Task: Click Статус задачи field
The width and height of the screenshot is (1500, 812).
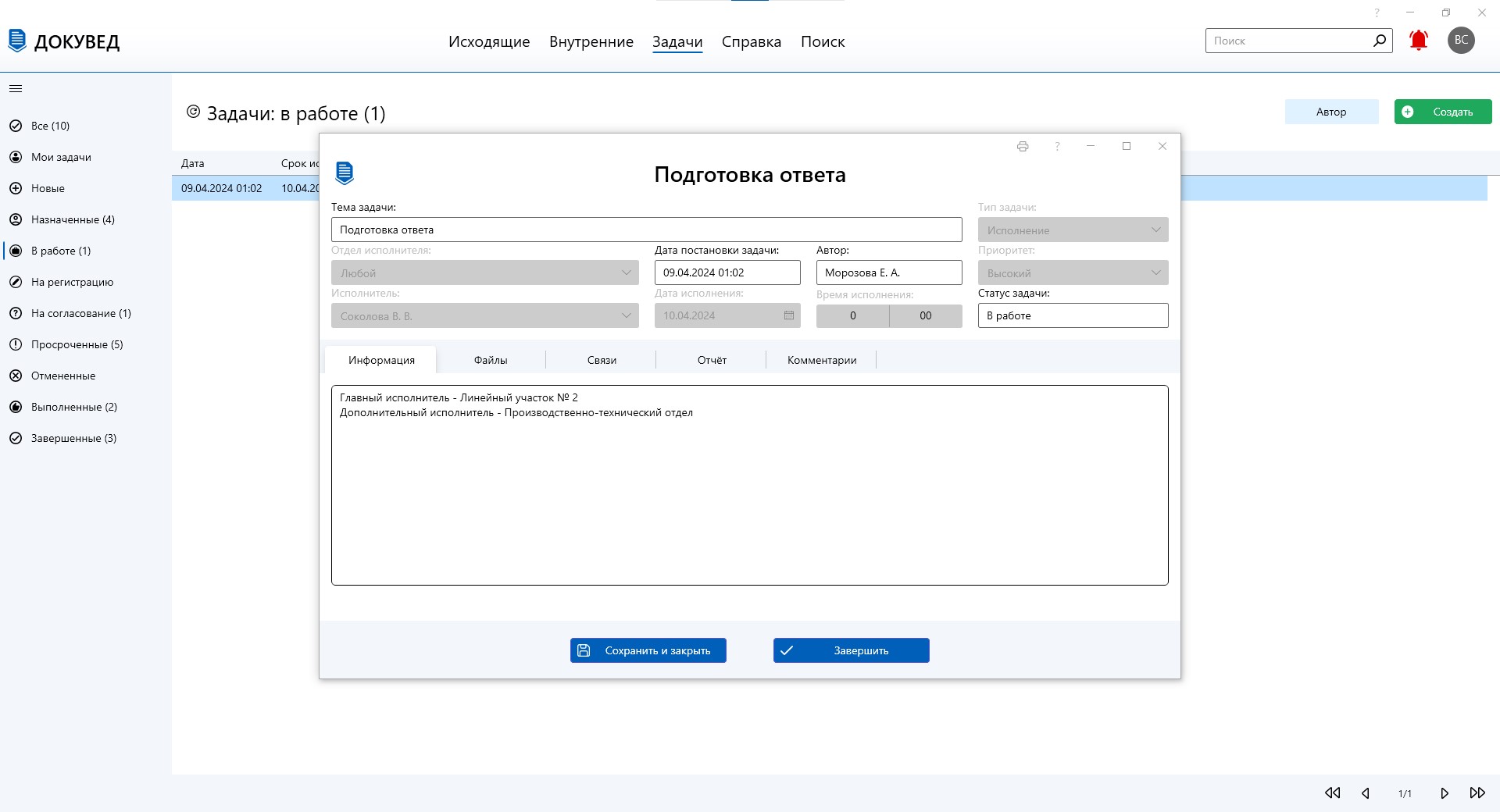Action: coord(1073,315)
